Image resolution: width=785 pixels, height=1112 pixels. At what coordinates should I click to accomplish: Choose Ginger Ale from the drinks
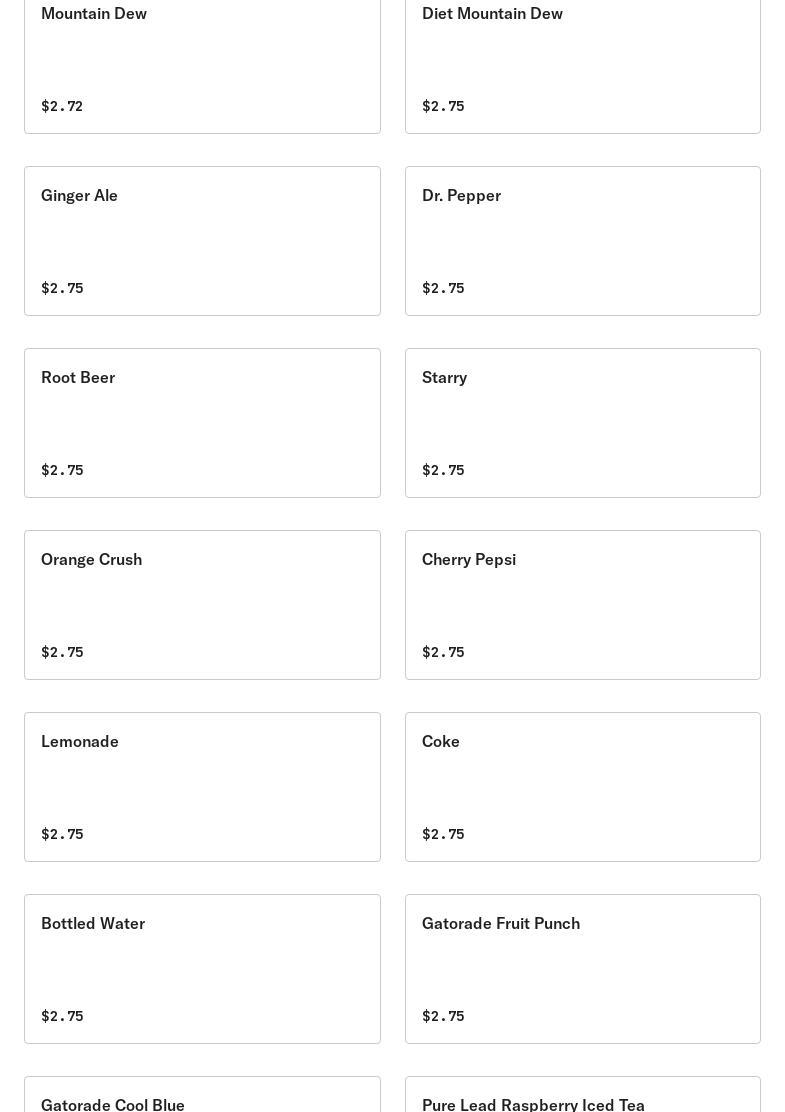[x=202, y=240]
